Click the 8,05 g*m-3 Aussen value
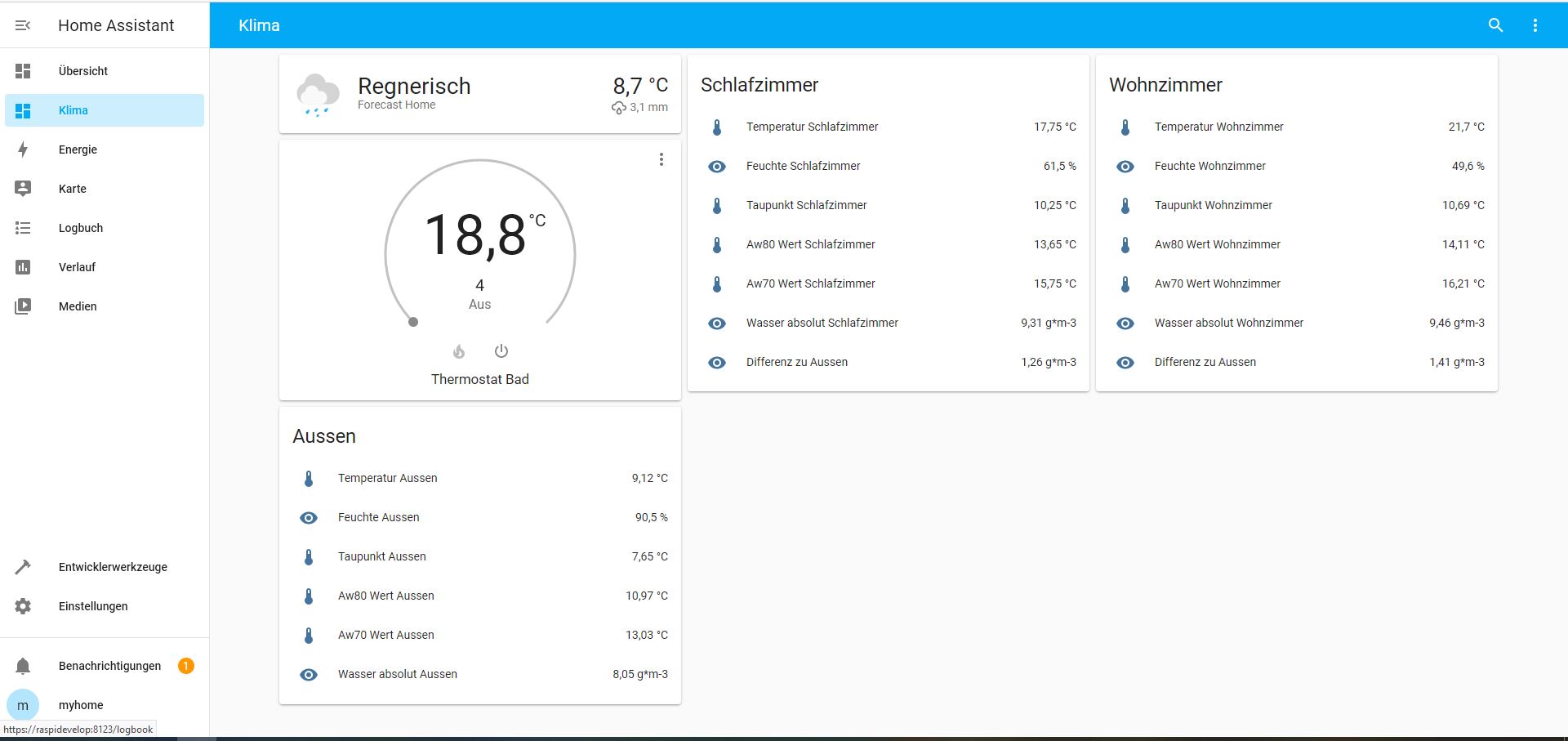This screenshot has width=1568, height=741. coord(640,674)
